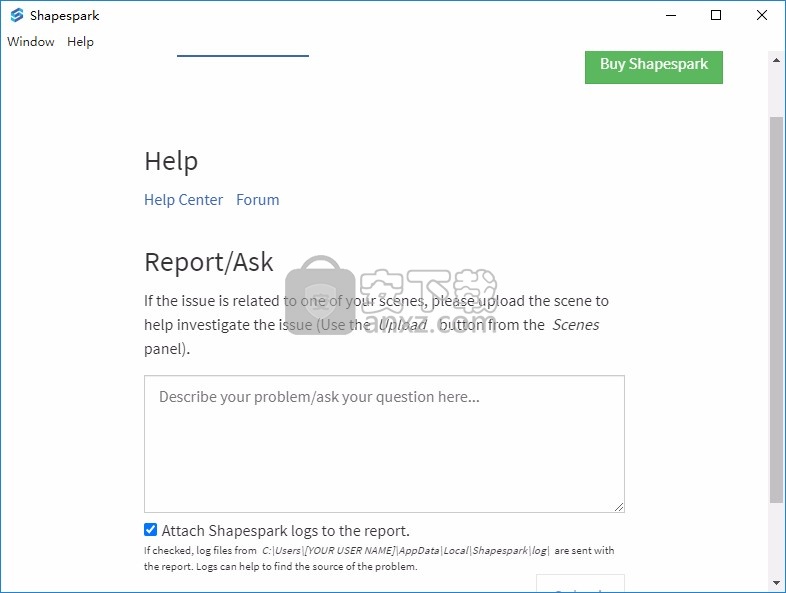Open the Window menu
This screenshot has height=593, width=786.
coord(31,42)
